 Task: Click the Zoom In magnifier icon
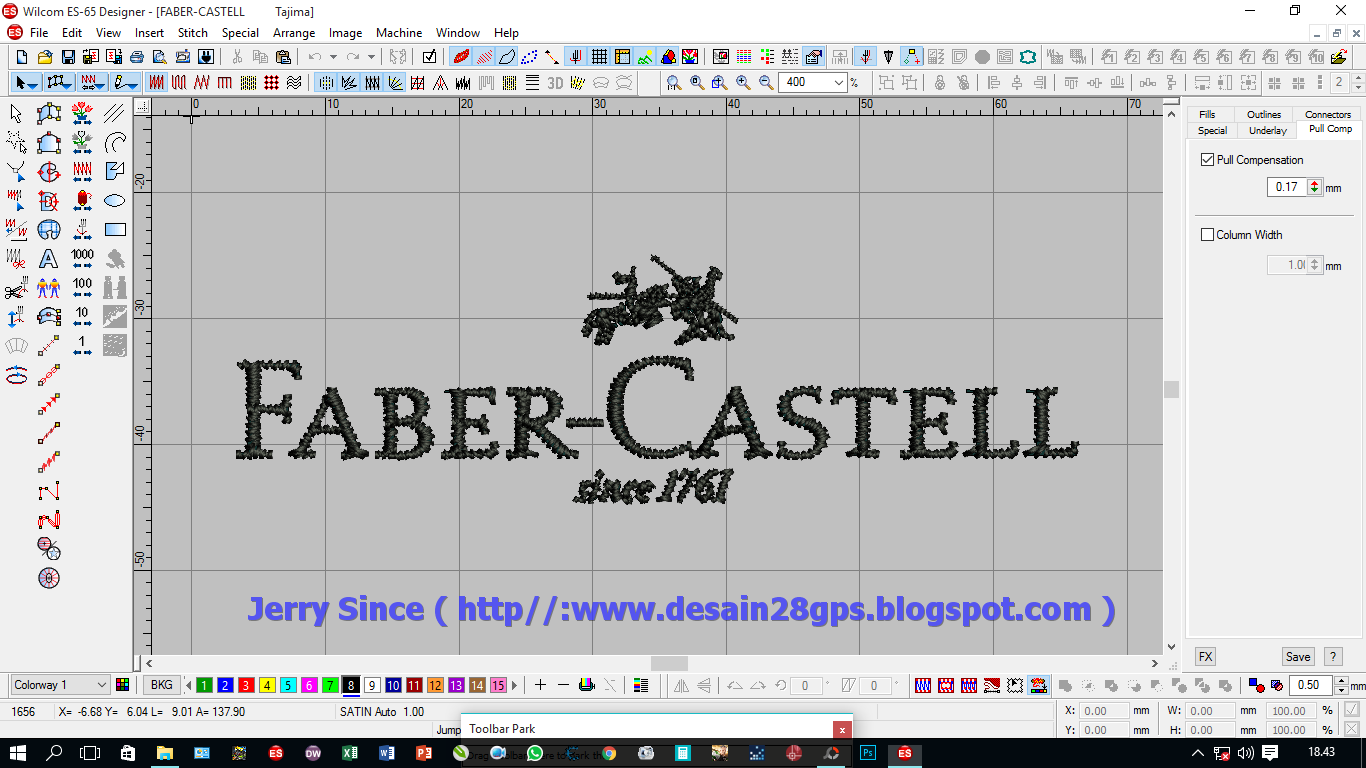(743, 83)
